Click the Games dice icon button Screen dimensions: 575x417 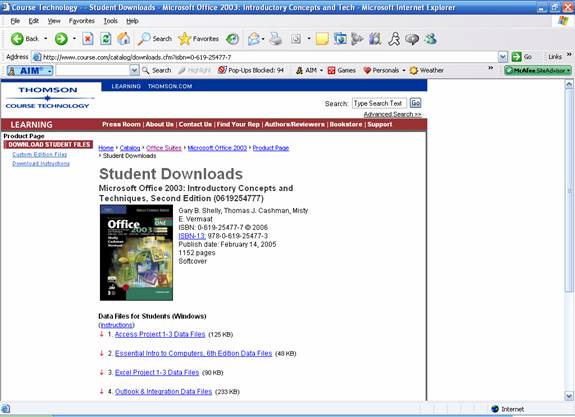(341, 70)
